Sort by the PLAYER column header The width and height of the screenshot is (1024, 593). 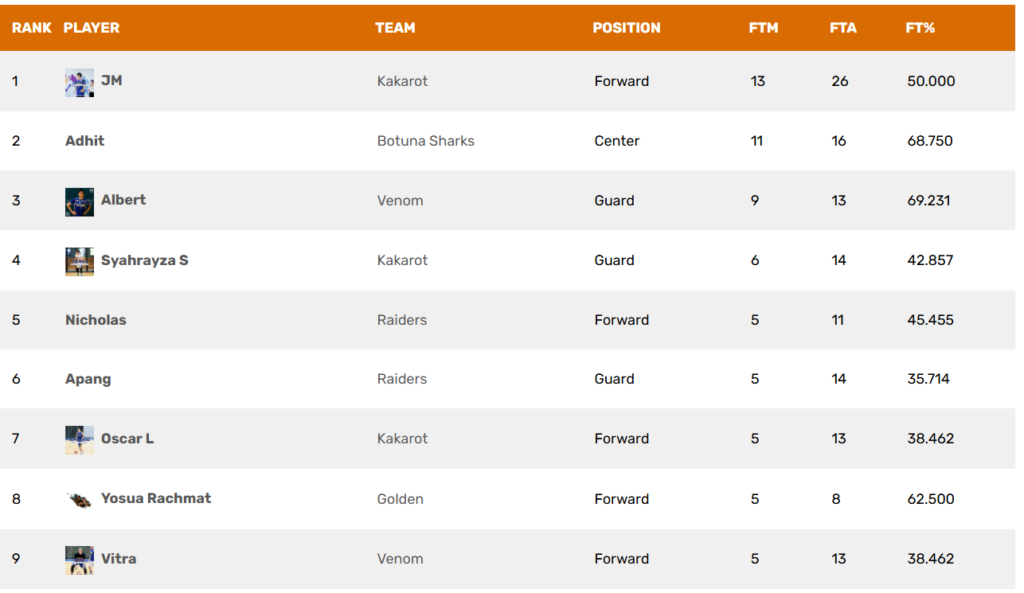pos(91,28)
